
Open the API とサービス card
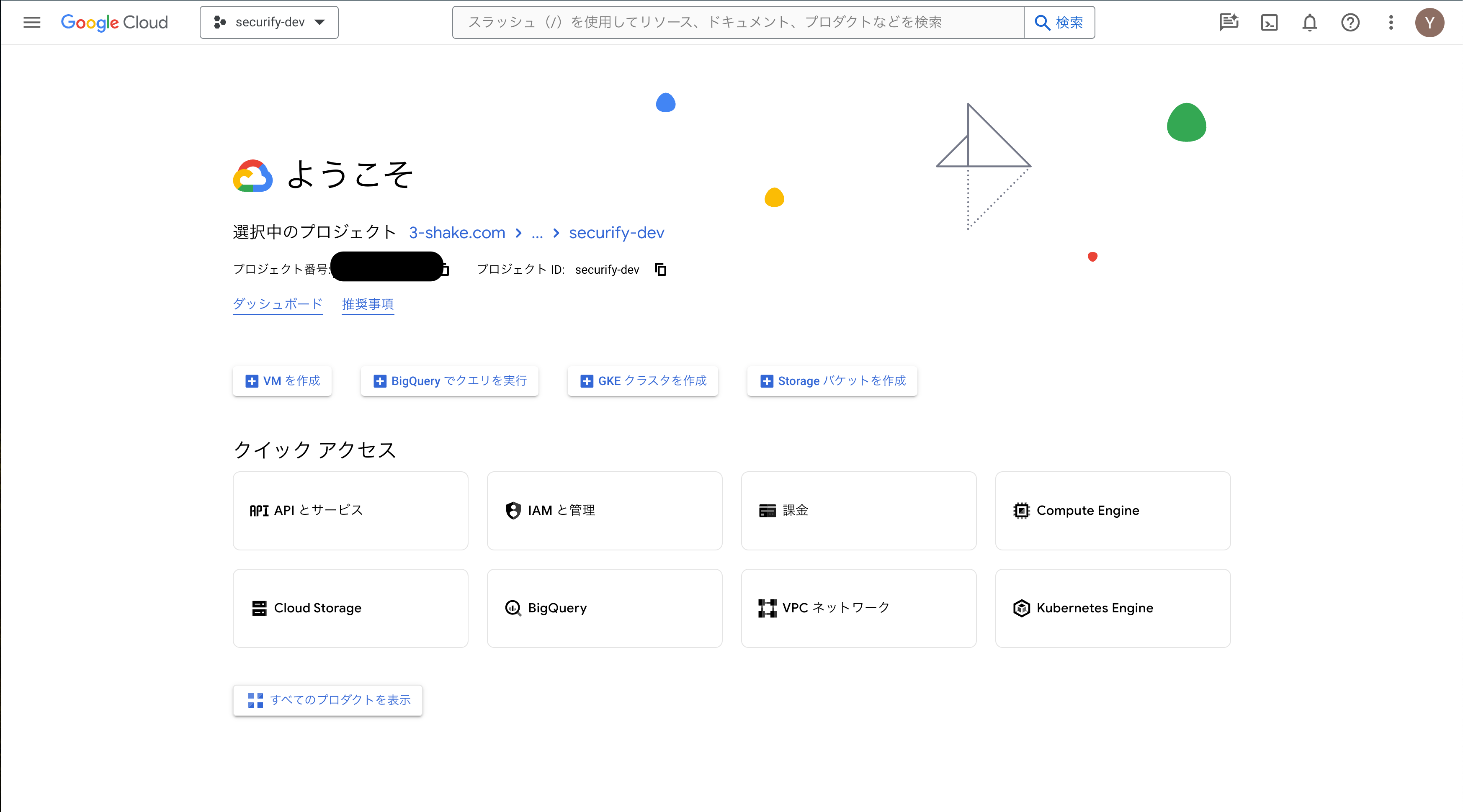pos(350,511)
